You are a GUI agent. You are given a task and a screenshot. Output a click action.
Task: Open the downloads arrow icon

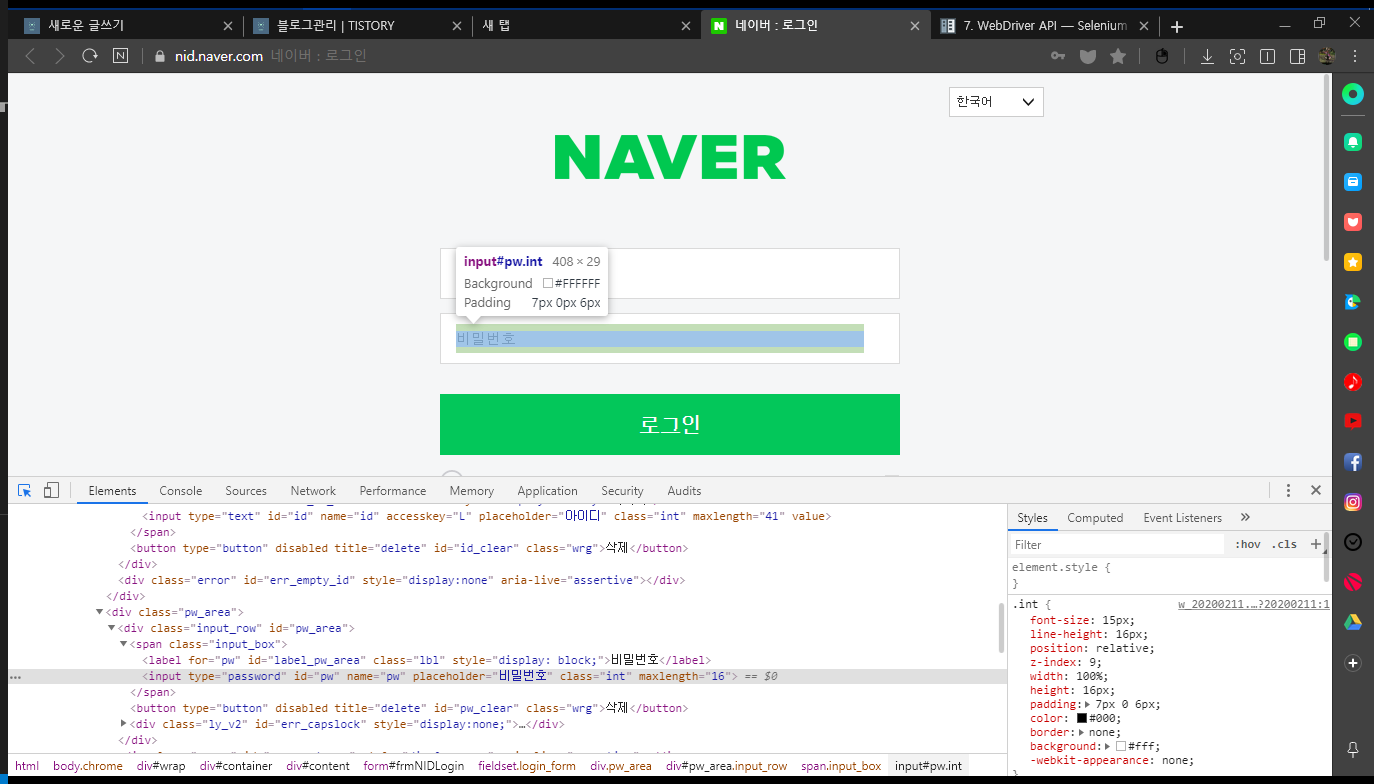pos(1207,56)
